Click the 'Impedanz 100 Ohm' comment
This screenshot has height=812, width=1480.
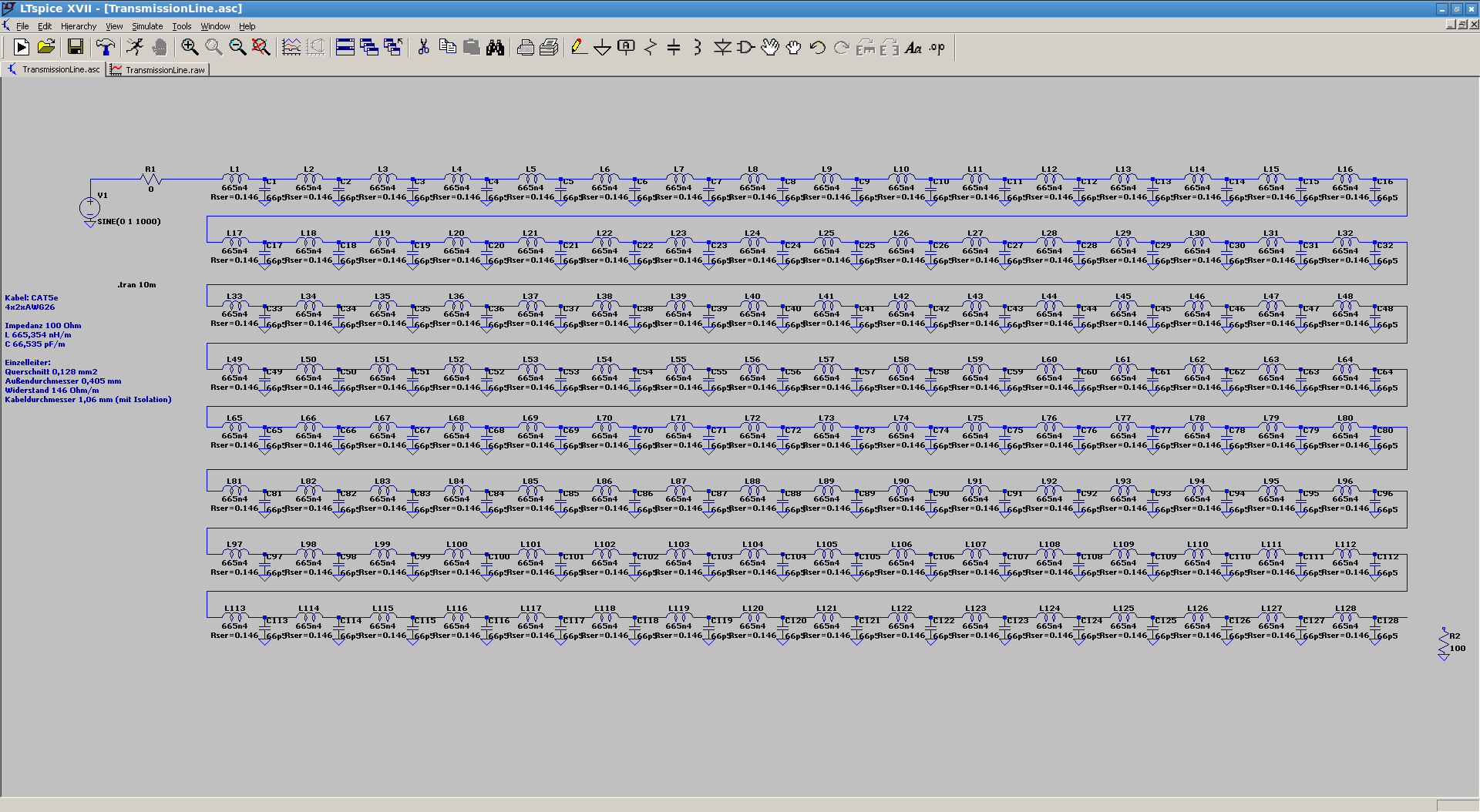coord(43,325)
